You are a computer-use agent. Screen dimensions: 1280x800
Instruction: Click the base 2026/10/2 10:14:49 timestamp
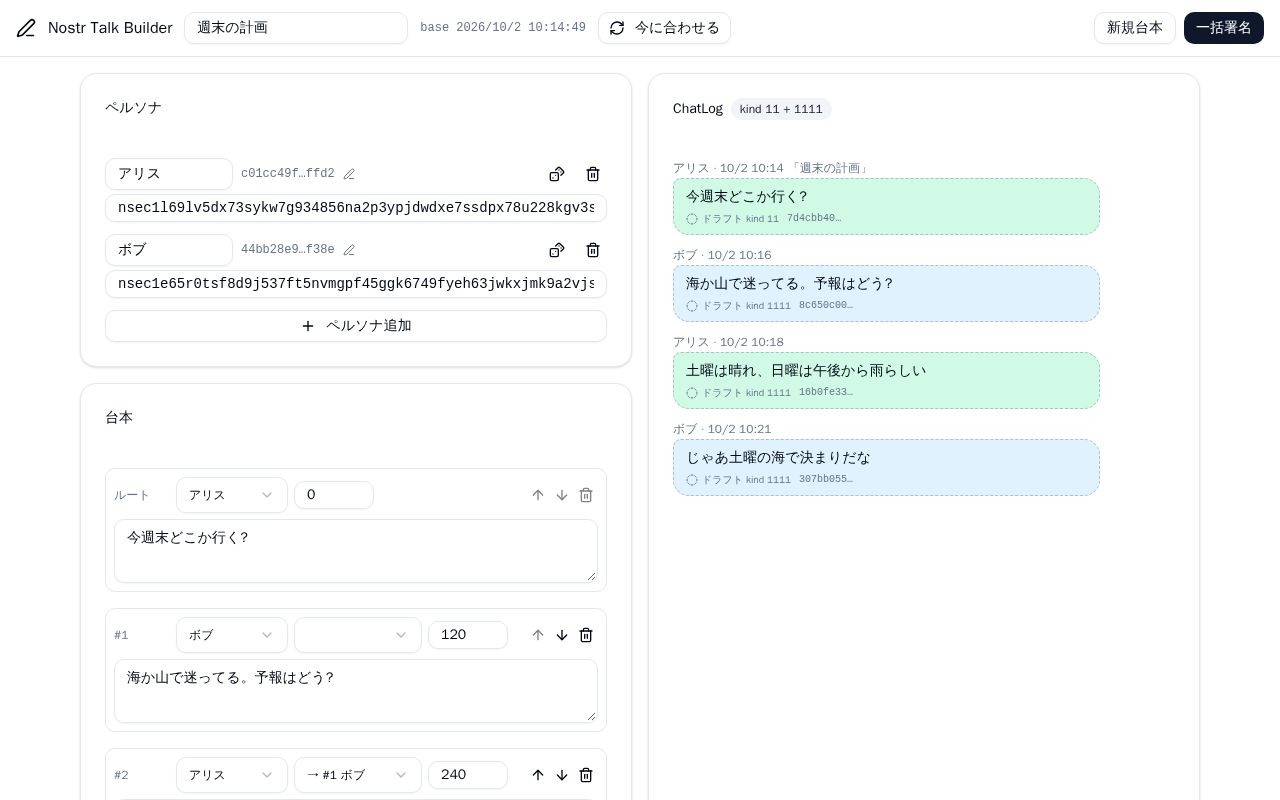[503, 28]
